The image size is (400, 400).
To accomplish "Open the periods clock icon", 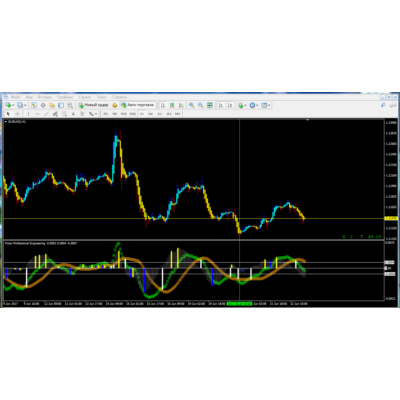I will [x=252, y=105].
